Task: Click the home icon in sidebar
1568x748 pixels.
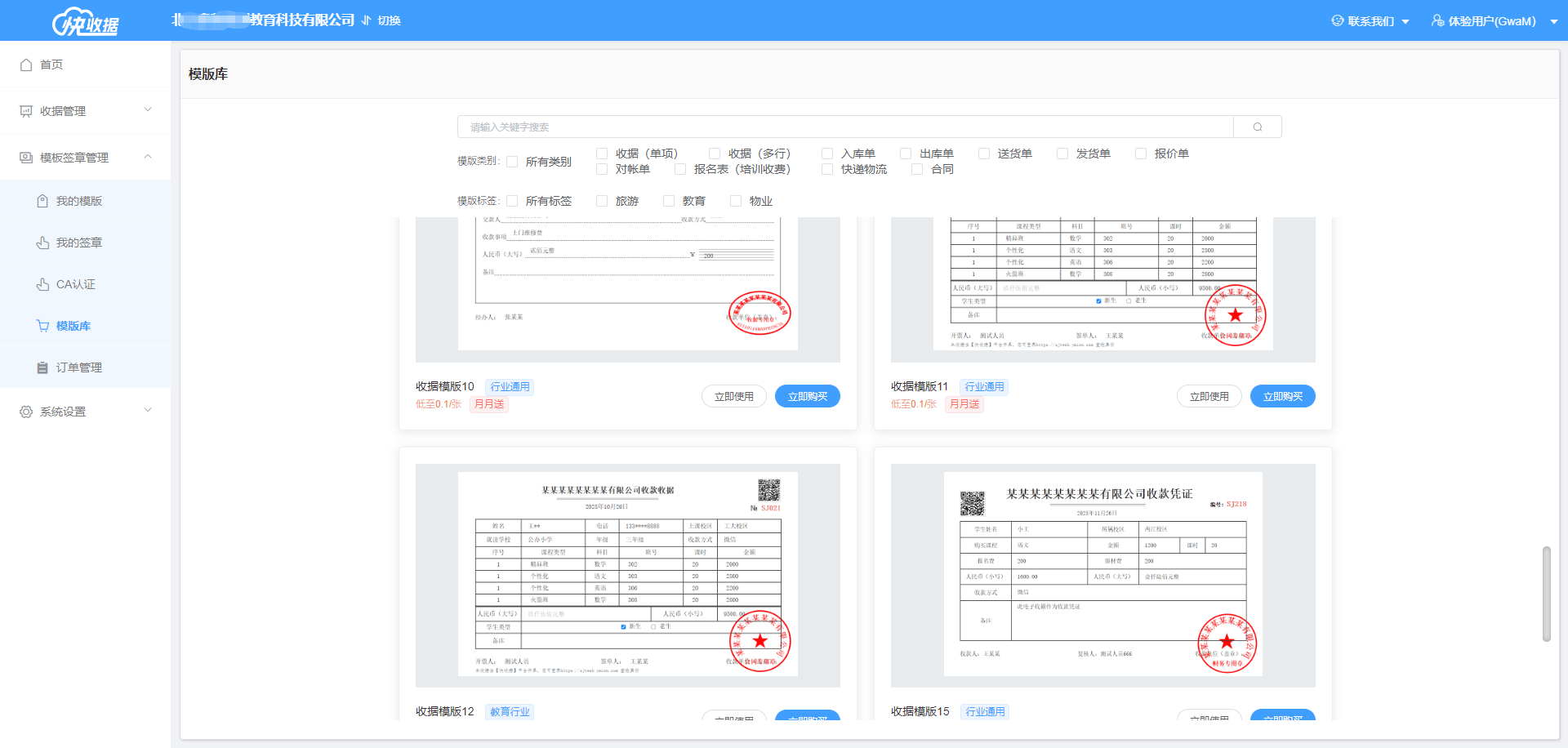Action: [26, 65]
